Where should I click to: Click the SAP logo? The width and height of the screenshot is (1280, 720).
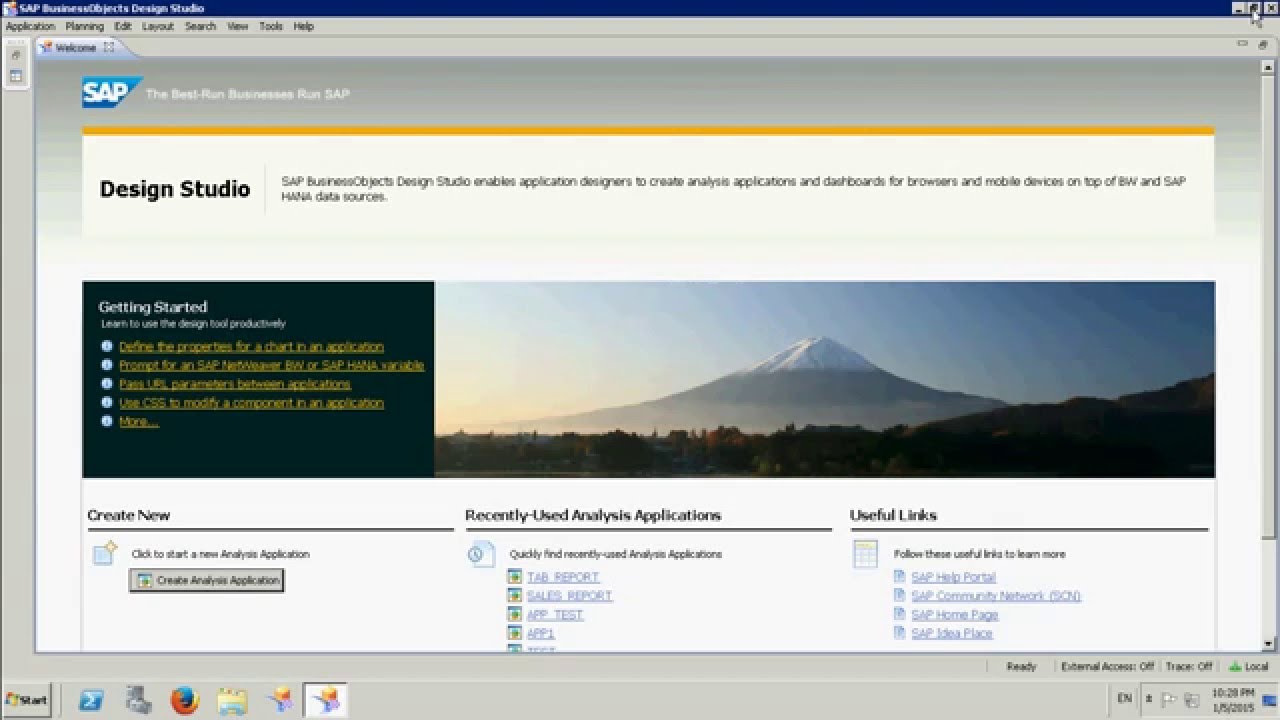click(111, 92)
